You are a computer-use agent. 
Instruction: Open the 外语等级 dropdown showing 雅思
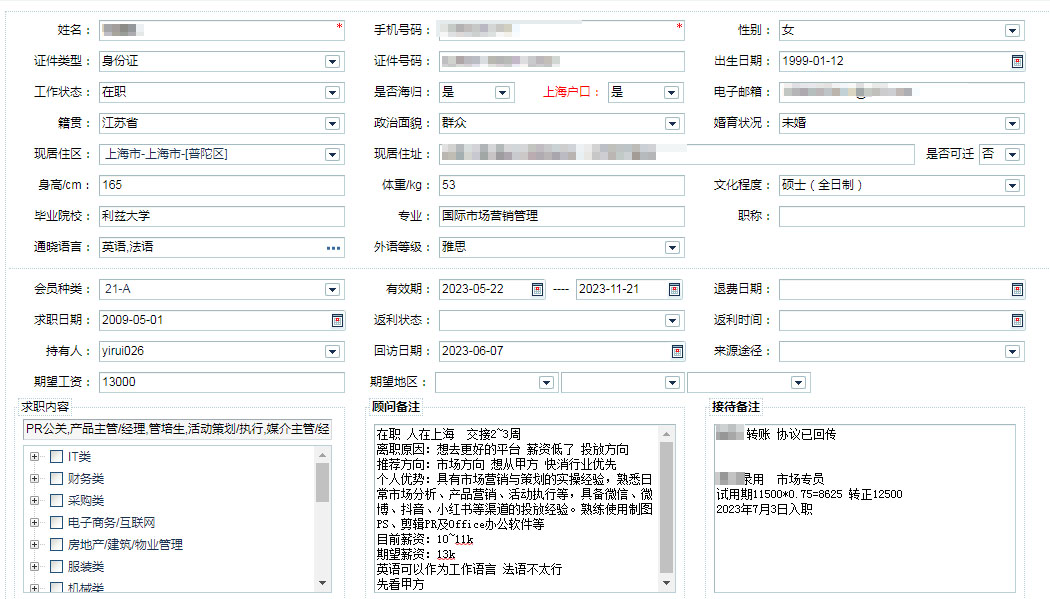coord(672,248)
